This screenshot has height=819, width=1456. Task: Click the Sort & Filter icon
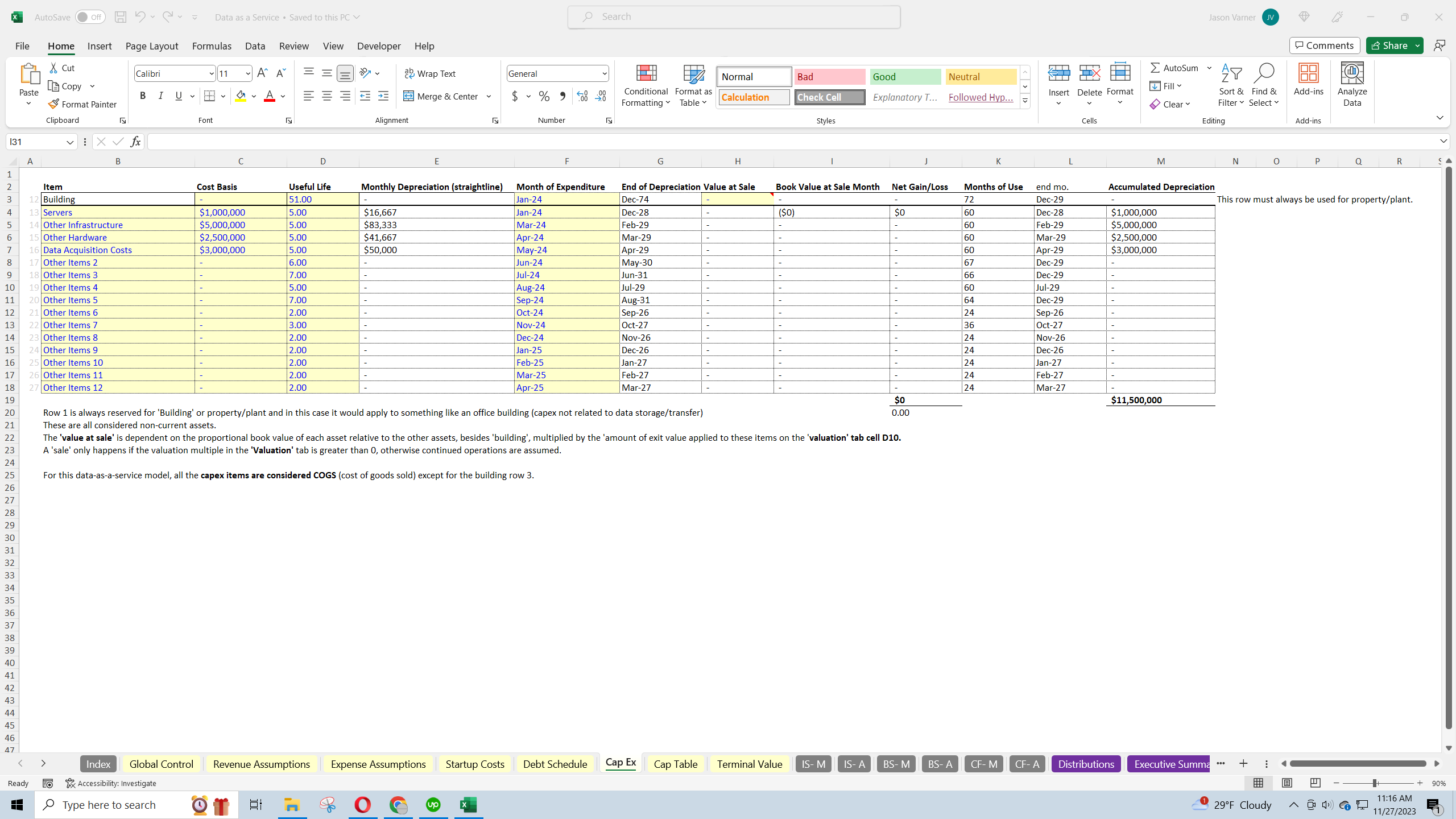click(1231, 84)
